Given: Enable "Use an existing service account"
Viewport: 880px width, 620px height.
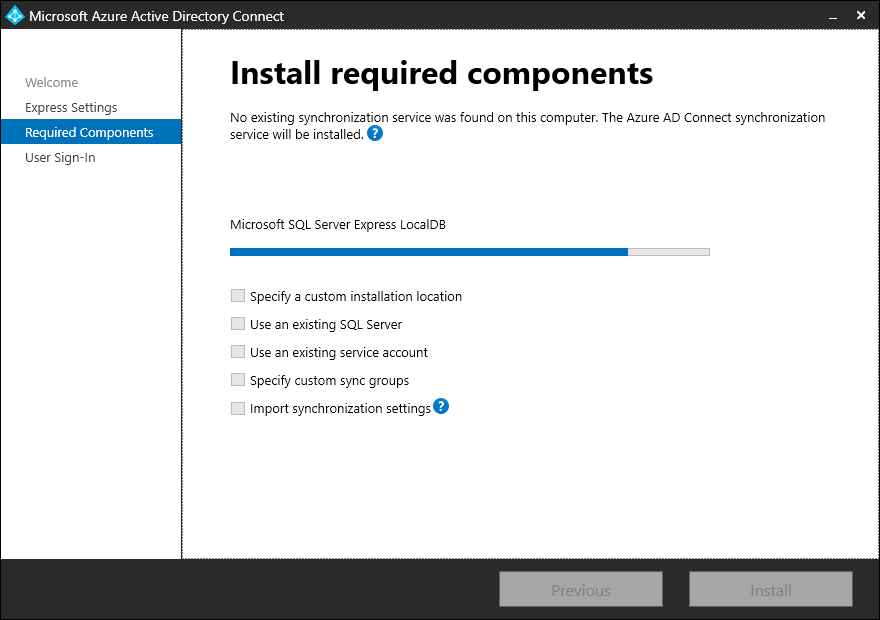Looking at the screenshot, I should coord(237,351).
